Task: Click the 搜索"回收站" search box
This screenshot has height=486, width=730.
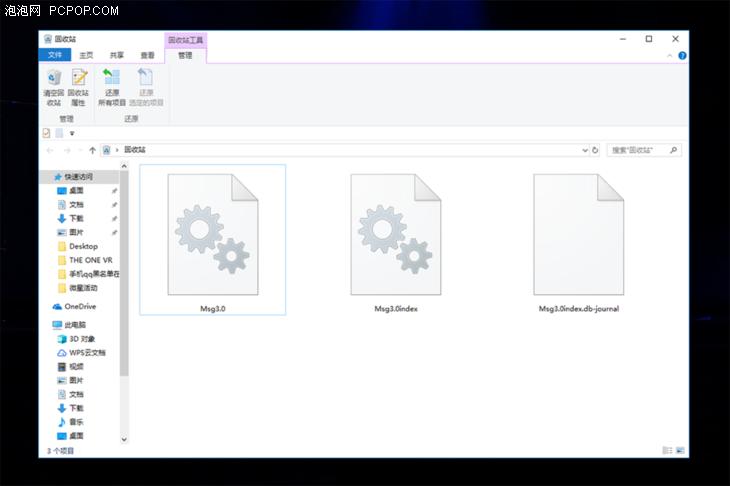Action: click(640, 150)
